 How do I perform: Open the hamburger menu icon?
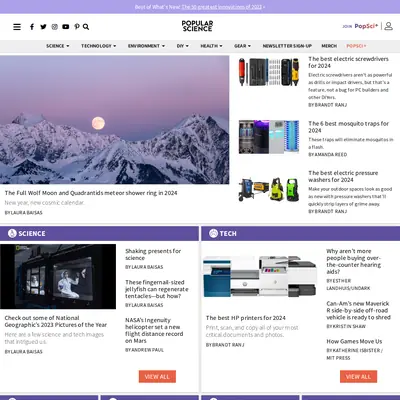coord(17,27)
